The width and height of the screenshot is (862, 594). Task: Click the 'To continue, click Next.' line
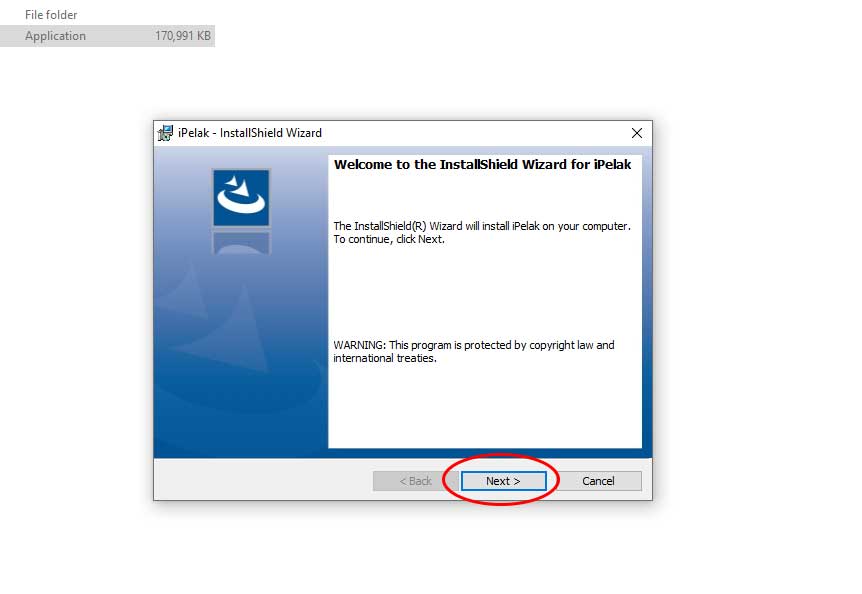tap(389, 240)
